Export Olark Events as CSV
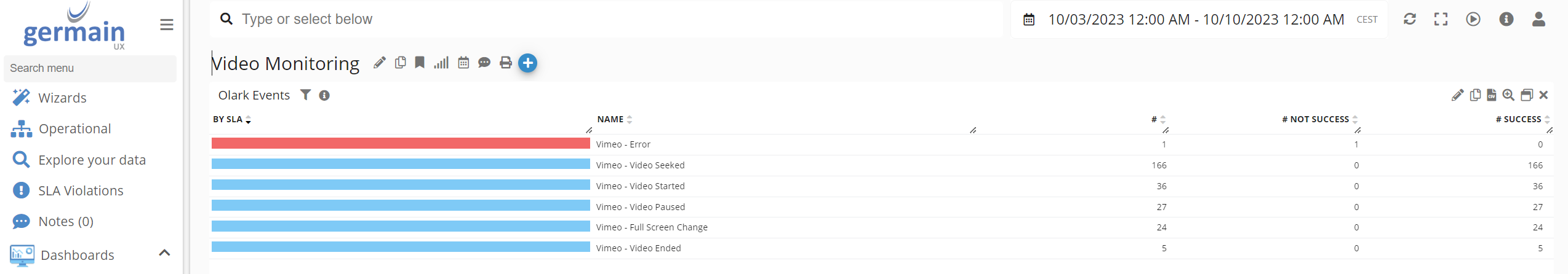 click(1492, 95)
